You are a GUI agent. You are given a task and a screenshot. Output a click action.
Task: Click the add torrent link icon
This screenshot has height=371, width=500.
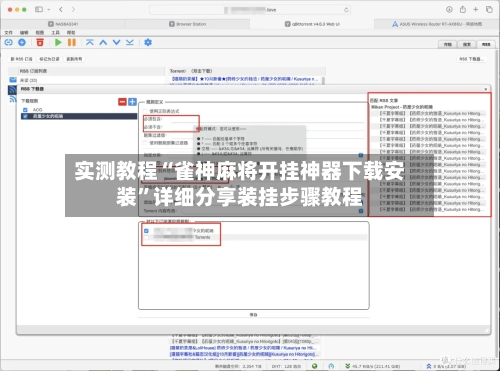[x=9, y=42]
